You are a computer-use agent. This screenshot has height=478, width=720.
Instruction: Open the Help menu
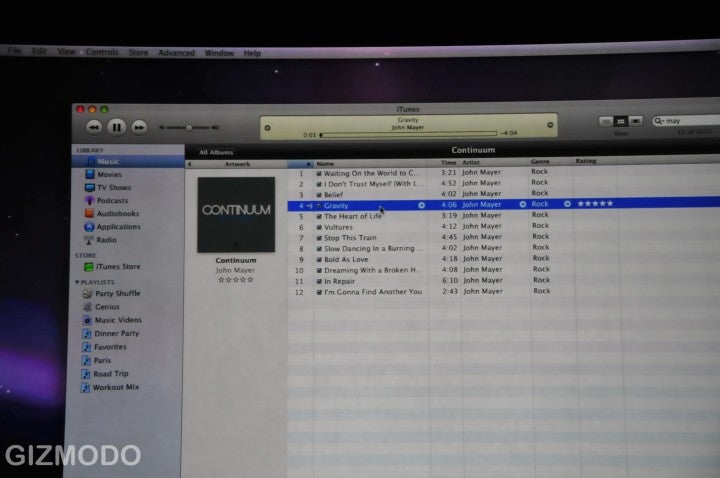tap(252, 53)
